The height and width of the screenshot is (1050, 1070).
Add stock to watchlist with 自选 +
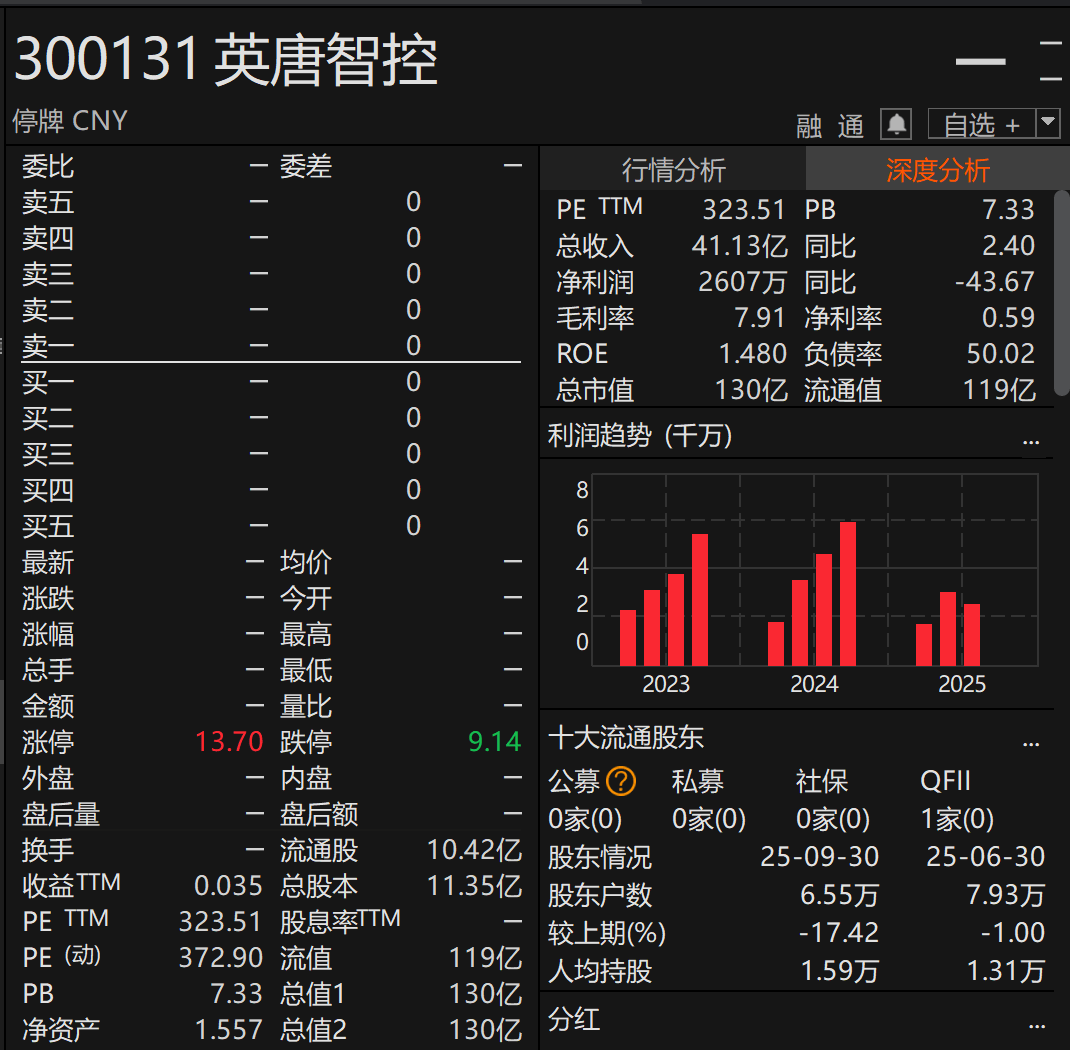coord(981,125)
